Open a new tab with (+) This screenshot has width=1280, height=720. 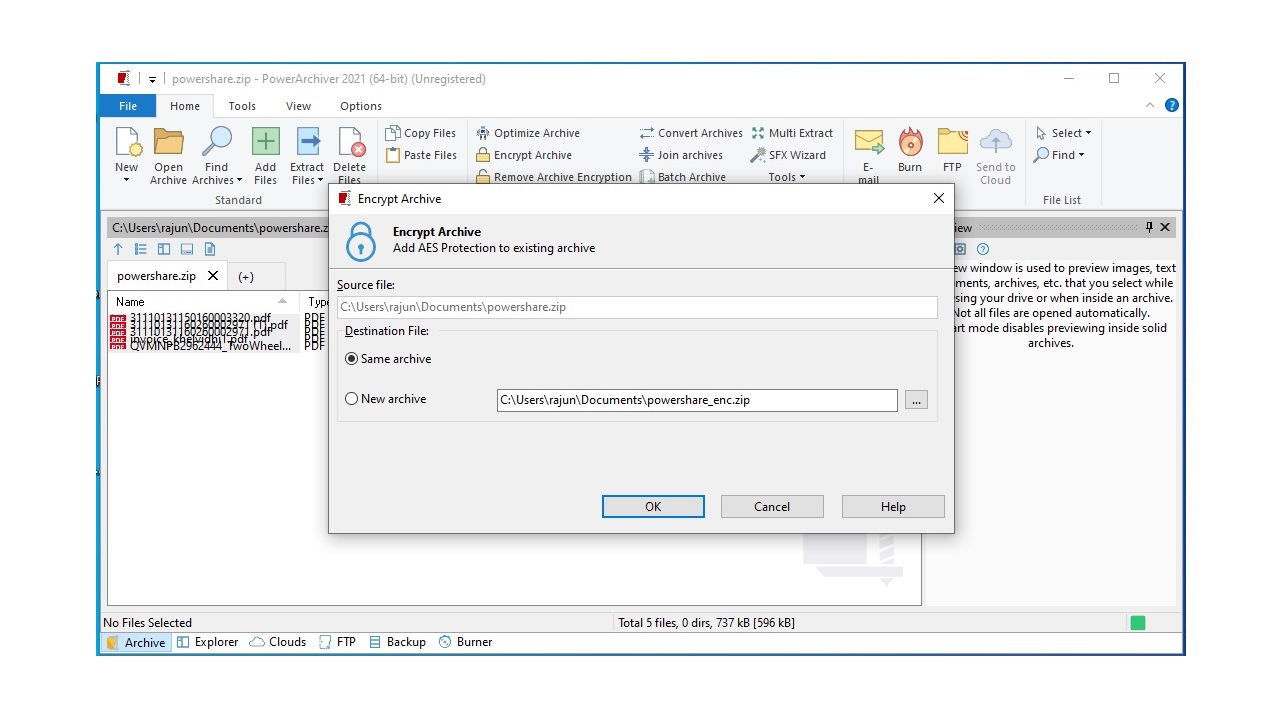click(x=246, y=277)
